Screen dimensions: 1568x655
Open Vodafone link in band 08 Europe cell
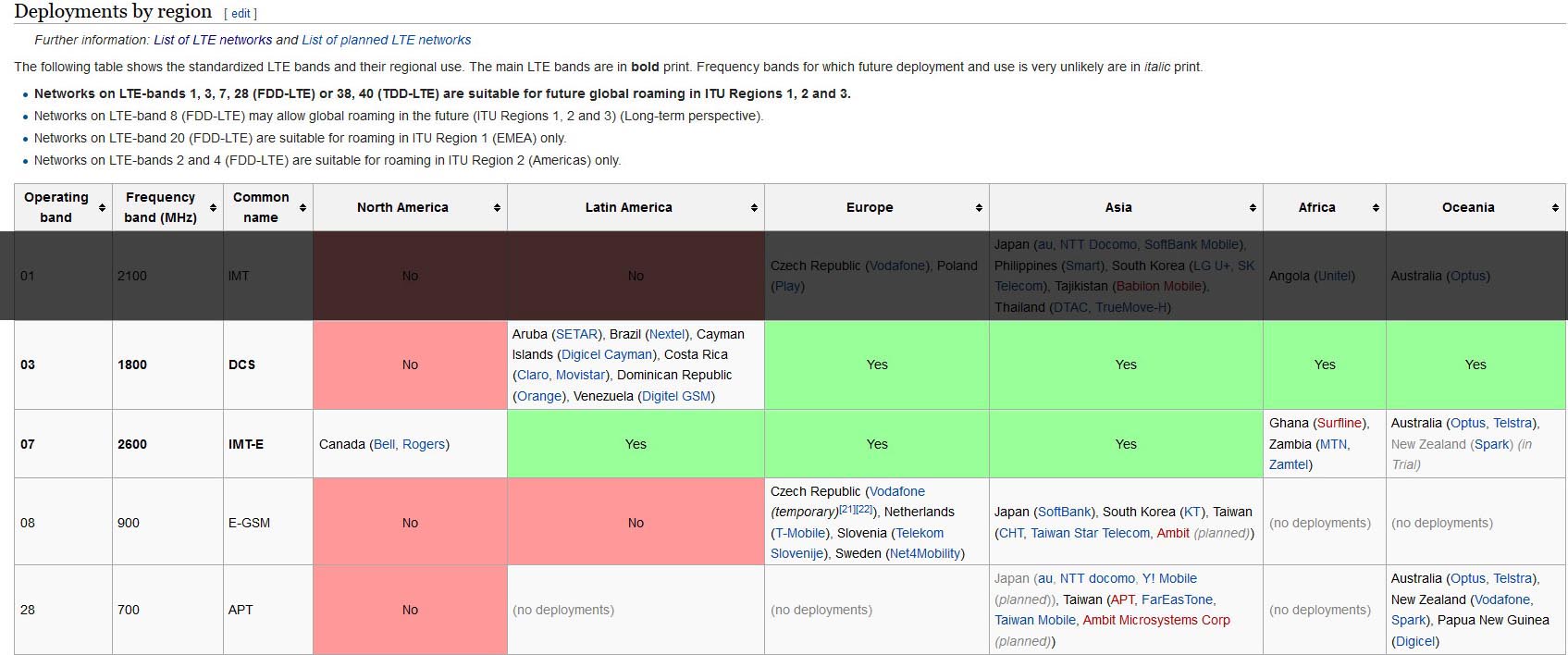897,491
